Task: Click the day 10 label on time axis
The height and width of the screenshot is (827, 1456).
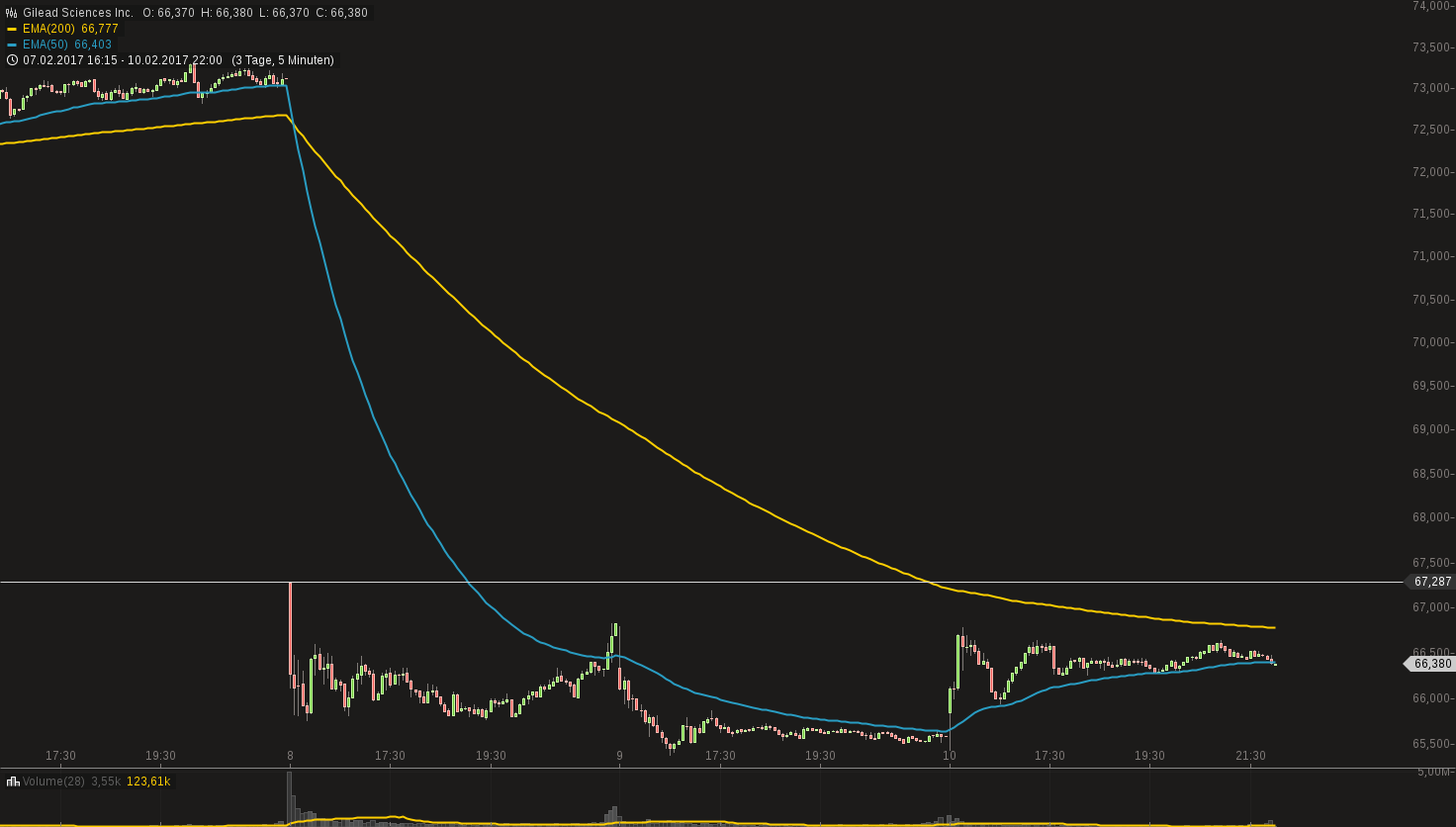Action: pos(950,756)
